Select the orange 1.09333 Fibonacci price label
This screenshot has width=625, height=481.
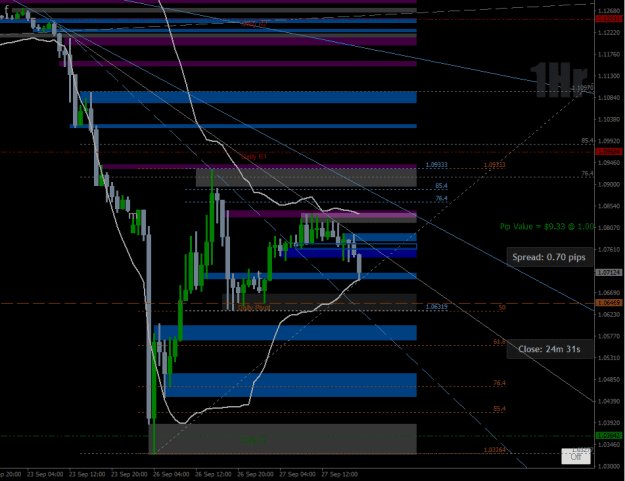495,165
